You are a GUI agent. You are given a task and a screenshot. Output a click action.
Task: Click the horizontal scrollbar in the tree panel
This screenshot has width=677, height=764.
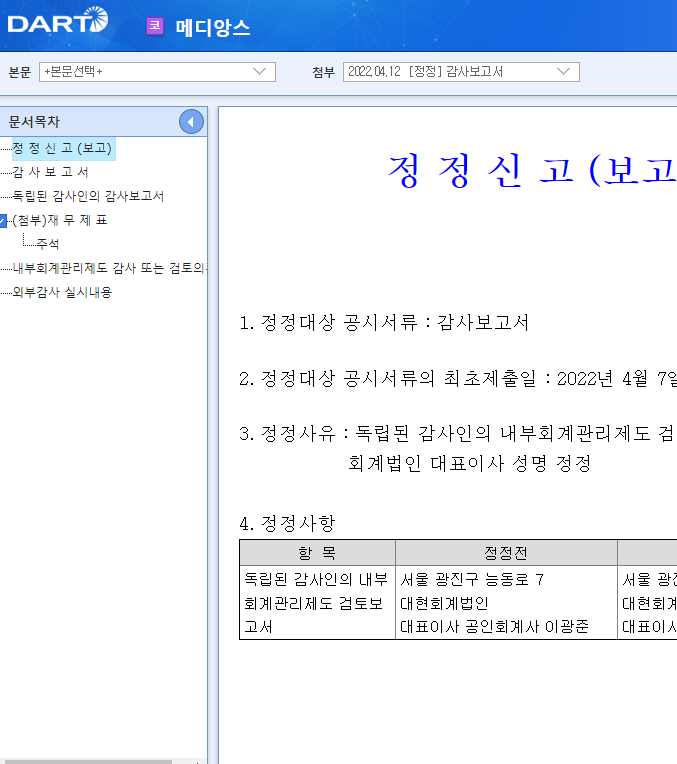tap(86, 761)
